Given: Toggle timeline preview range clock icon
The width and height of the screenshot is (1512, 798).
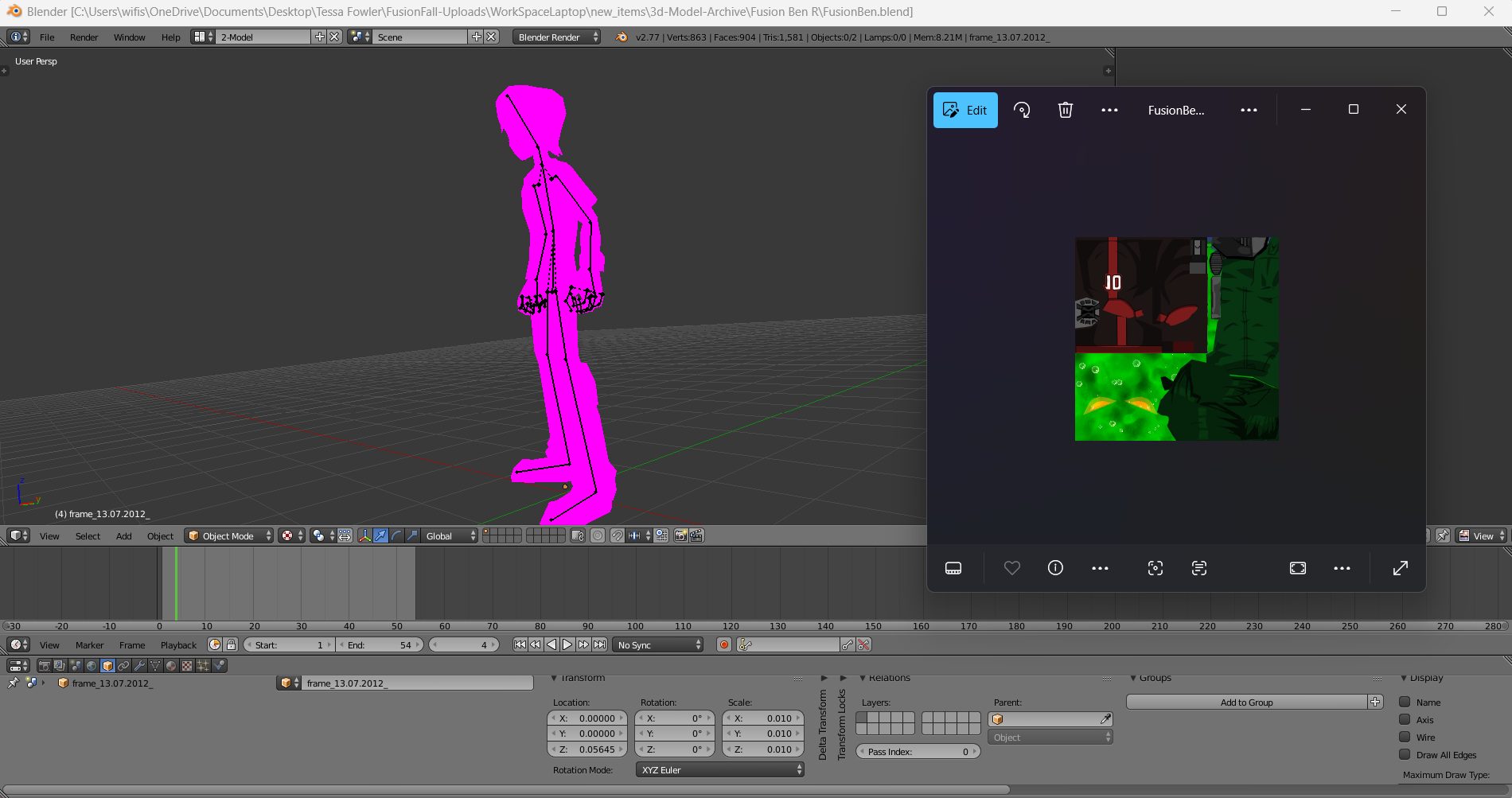Looking at the screenshot, I should 215,644.
